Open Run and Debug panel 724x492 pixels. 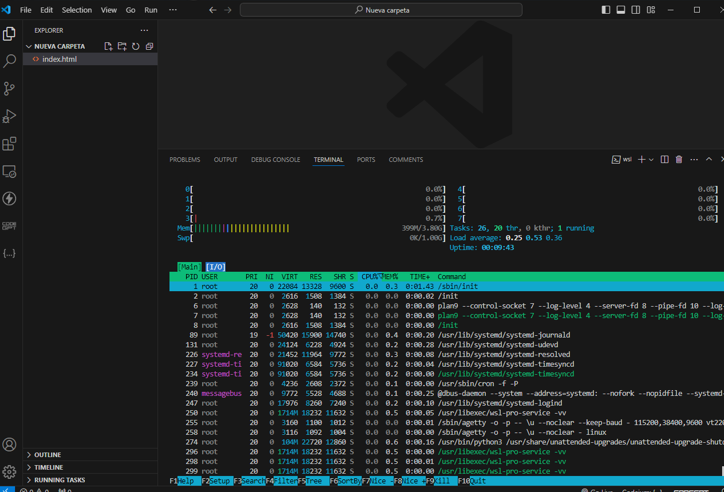[10, 117]
